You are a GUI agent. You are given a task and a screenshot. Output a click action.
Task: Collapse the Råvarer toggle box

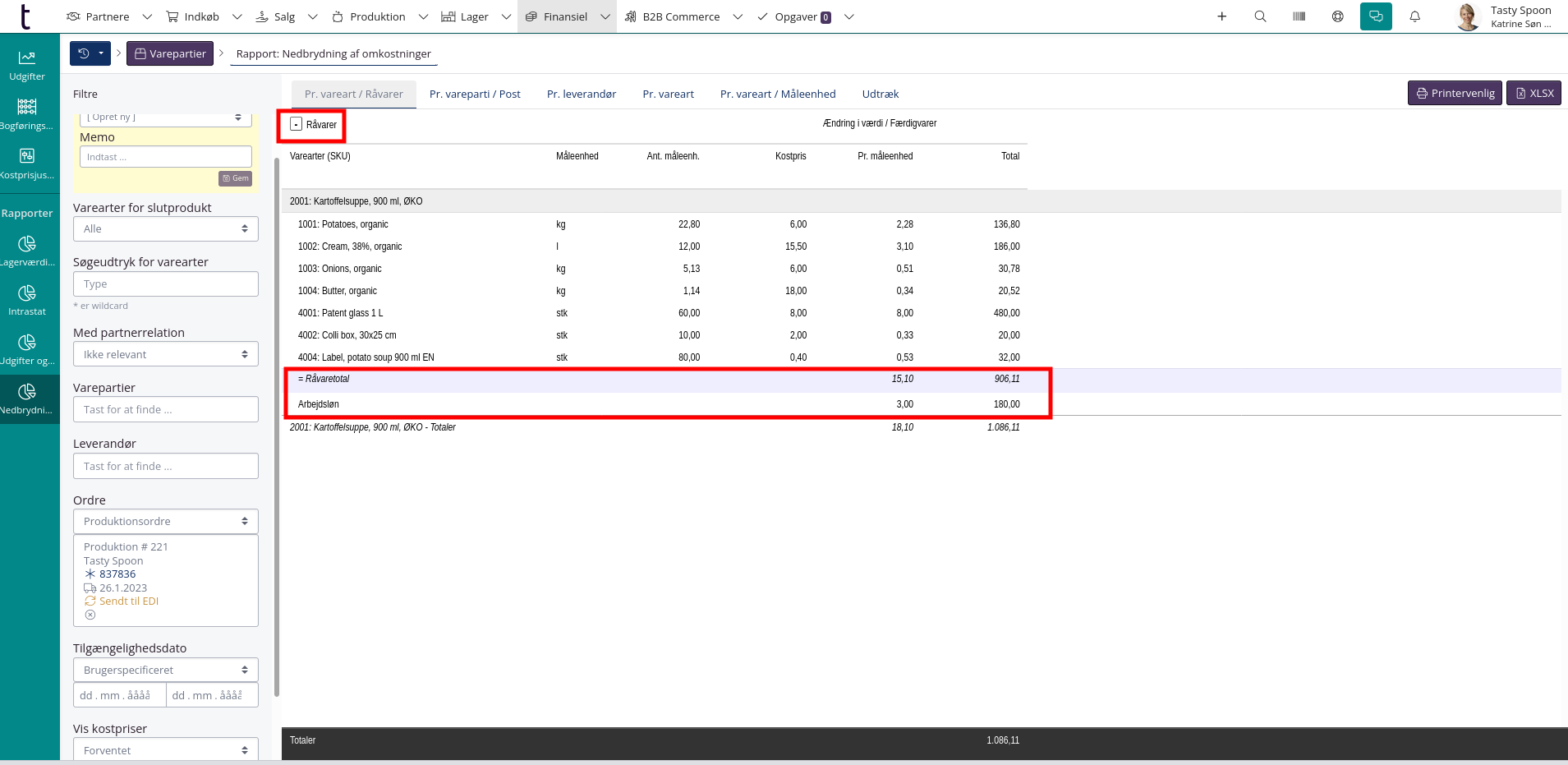coord(297,124)
